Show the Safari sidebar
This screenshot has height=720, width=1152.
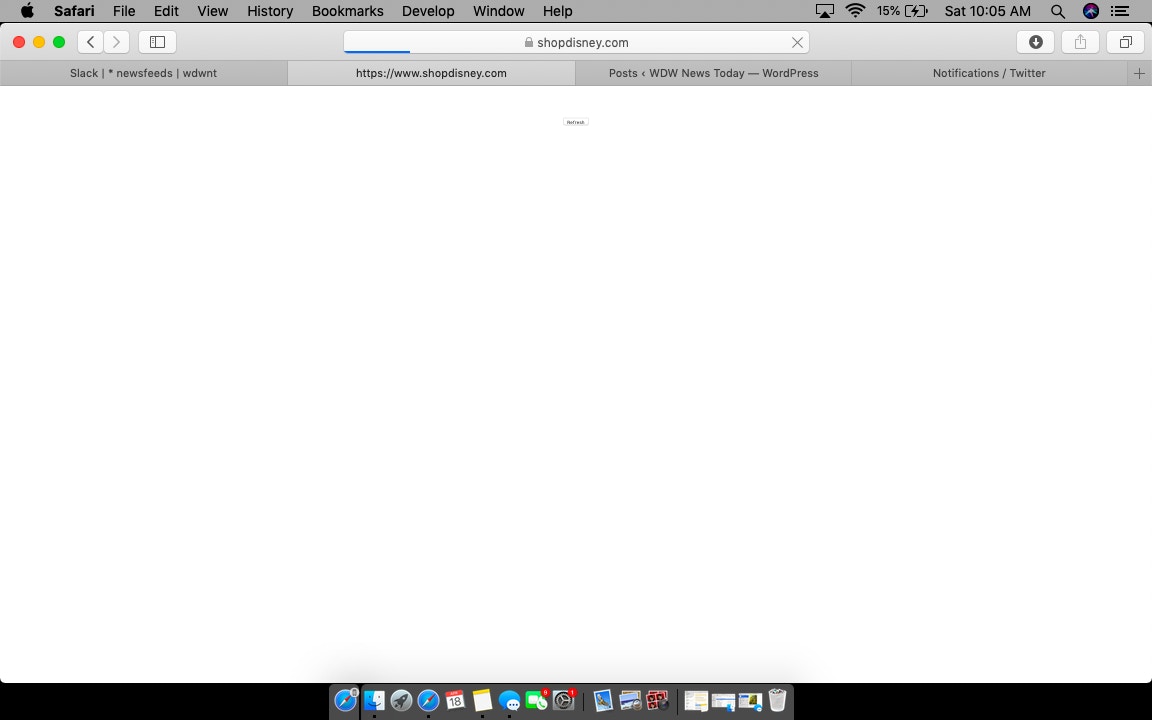tap(157, 42)
